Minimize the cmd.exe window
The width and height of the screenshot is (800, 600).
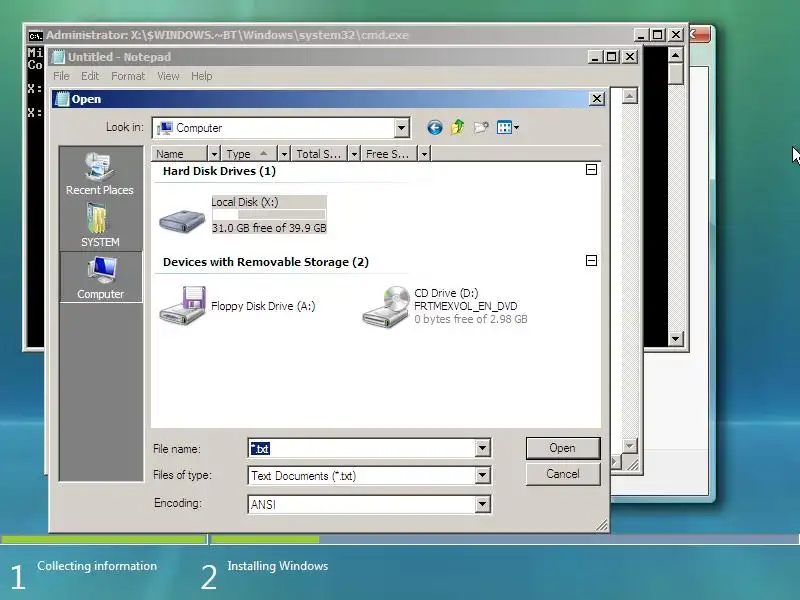641,35
